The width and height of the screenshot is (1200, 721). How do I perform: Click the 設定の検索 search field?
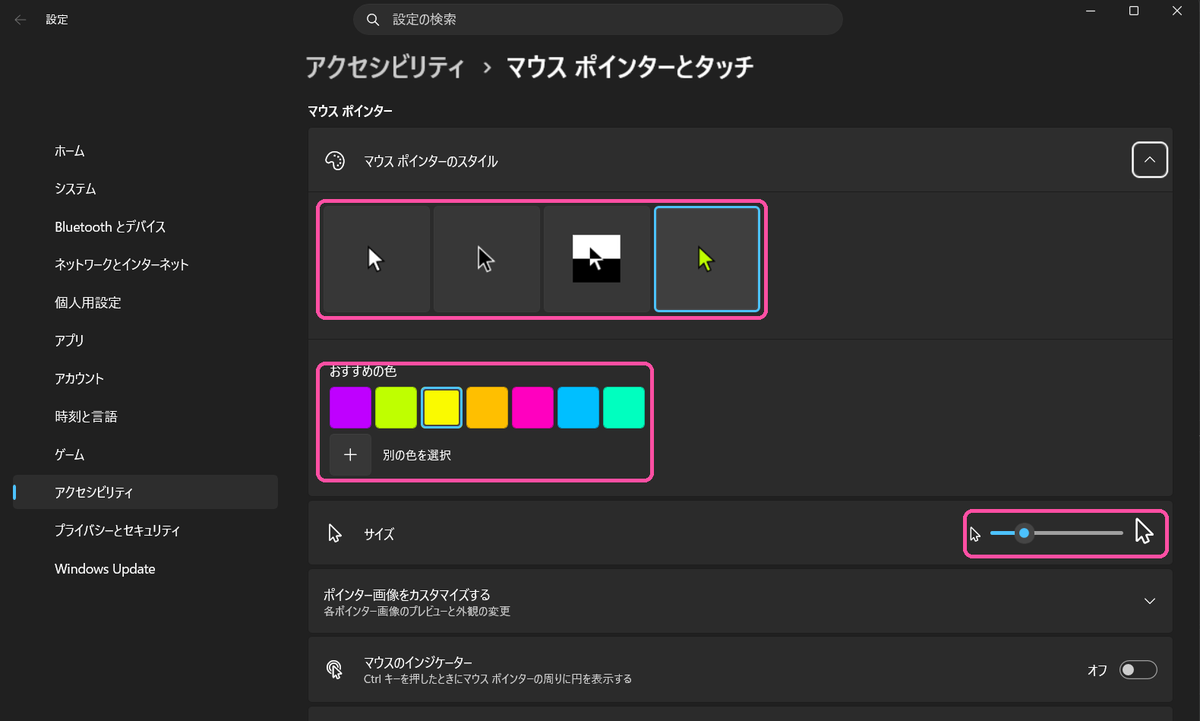coord(598,19)
